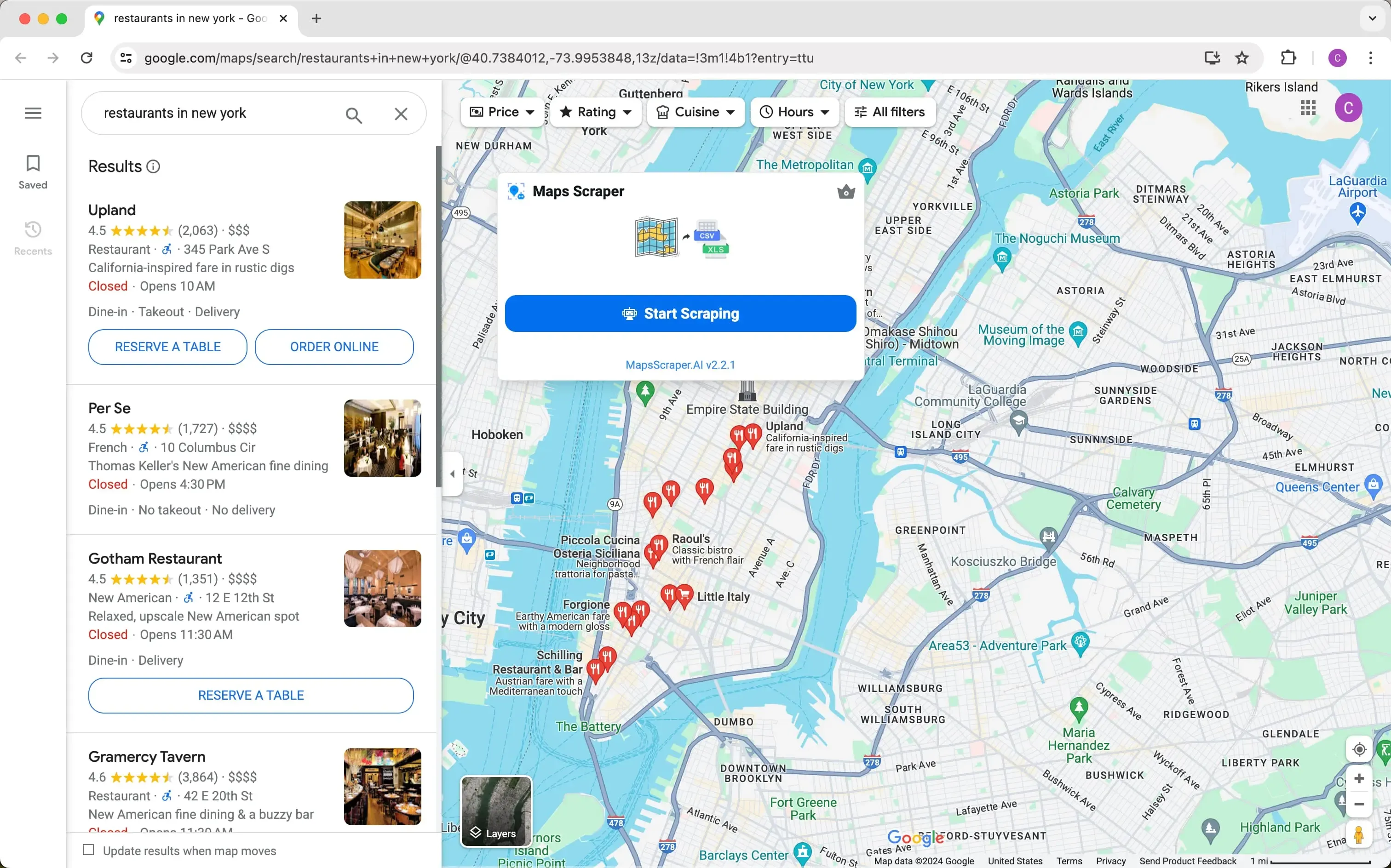Open the Rating filter dropdown

click(596, 112)
